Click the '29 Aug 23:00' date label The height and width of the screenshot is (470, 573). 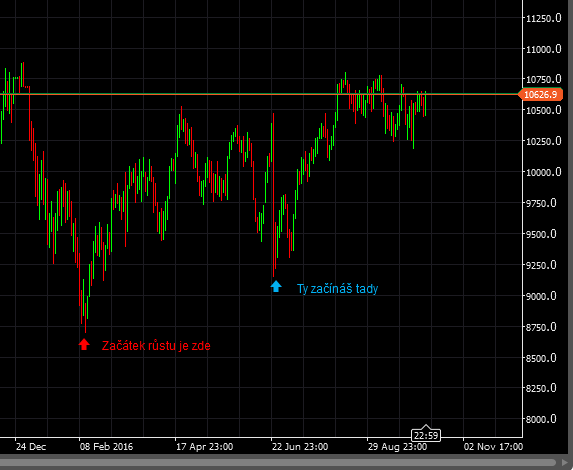point(397,447)
